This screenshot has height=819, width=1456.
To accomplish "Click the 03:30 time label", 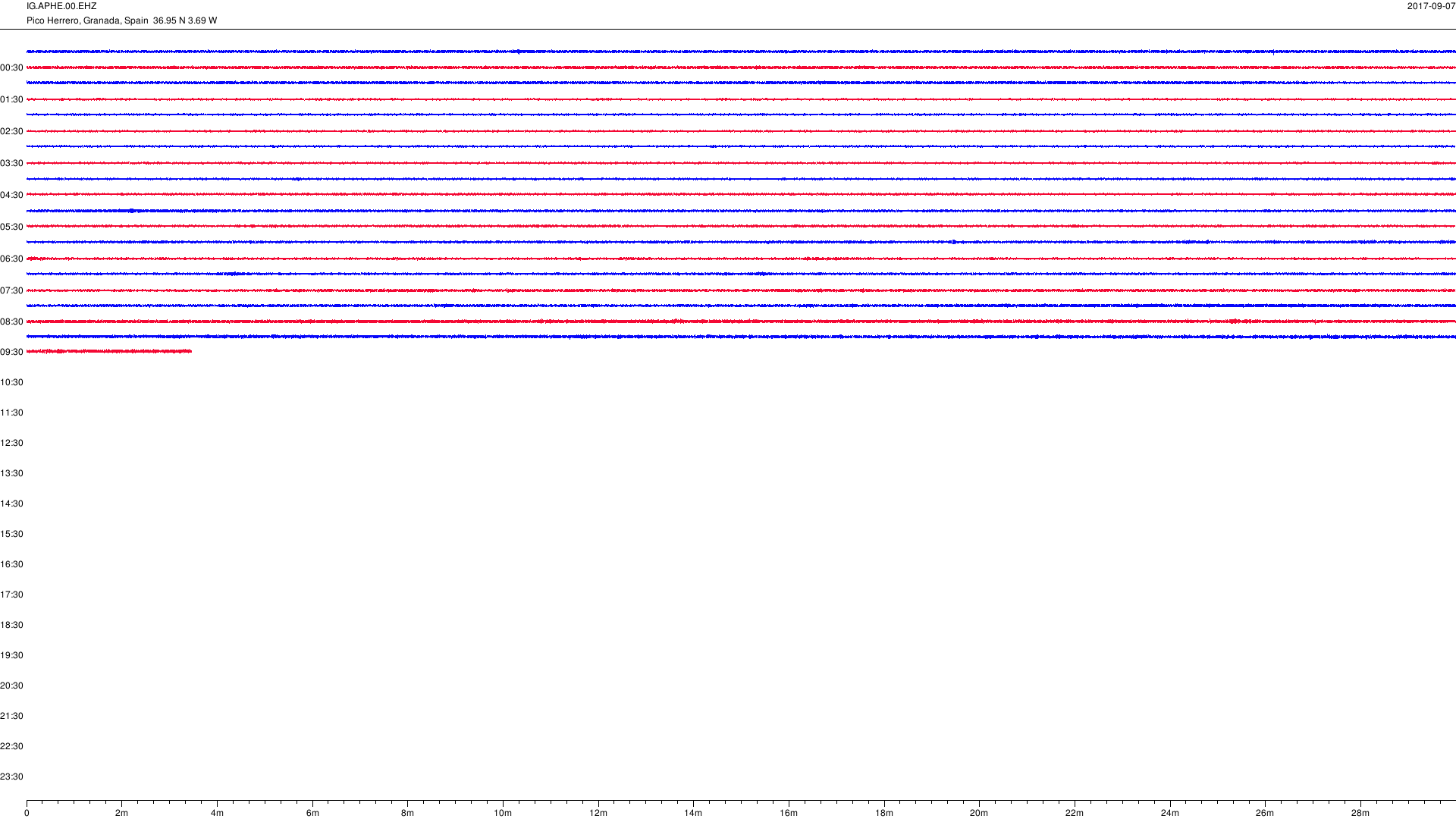I will tap(11, 164).
